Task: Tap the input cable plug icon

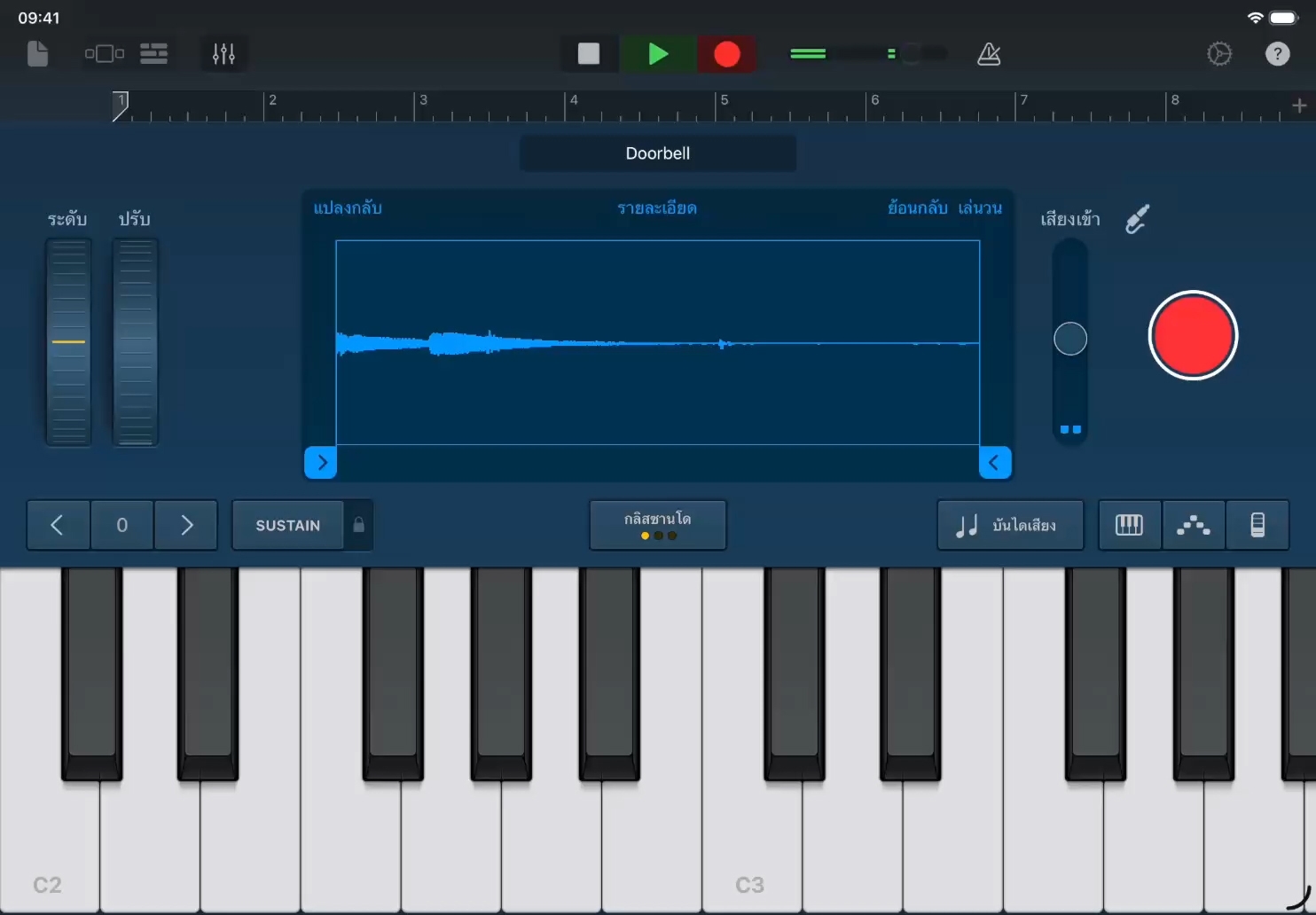Action: pos(1137,219)
